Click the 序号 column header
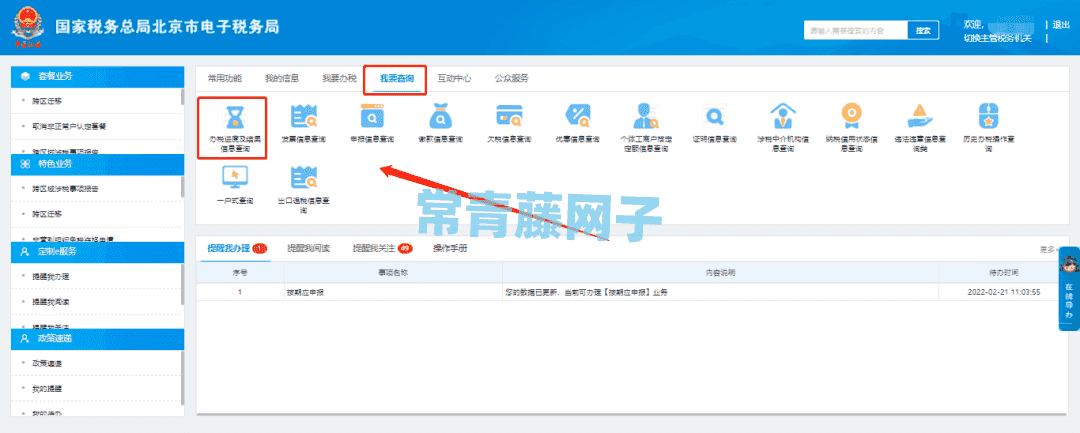 (240, 273)
